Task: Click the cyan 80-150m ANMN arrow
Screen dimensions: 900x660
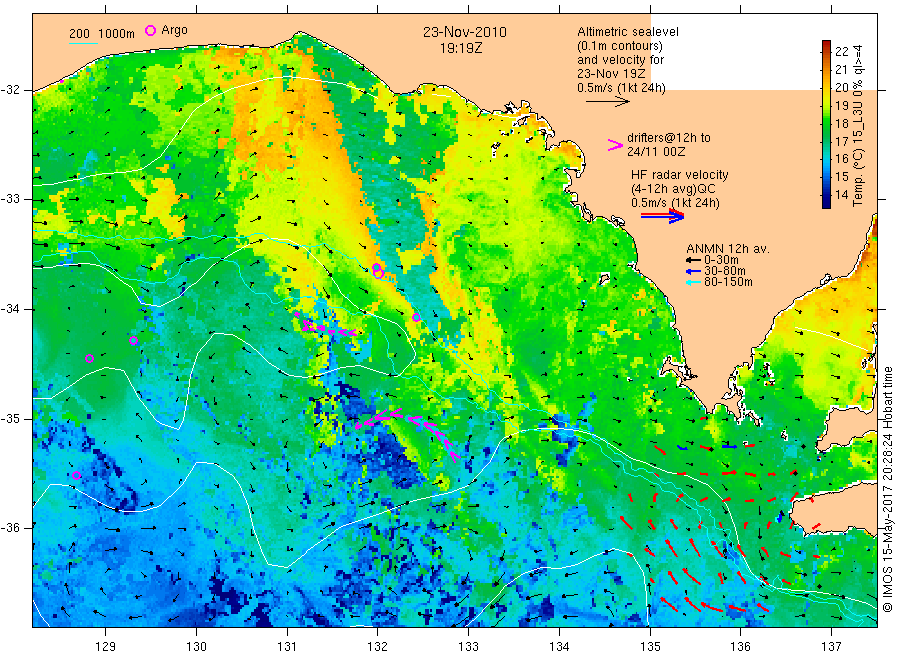Action: click(693, 282)
